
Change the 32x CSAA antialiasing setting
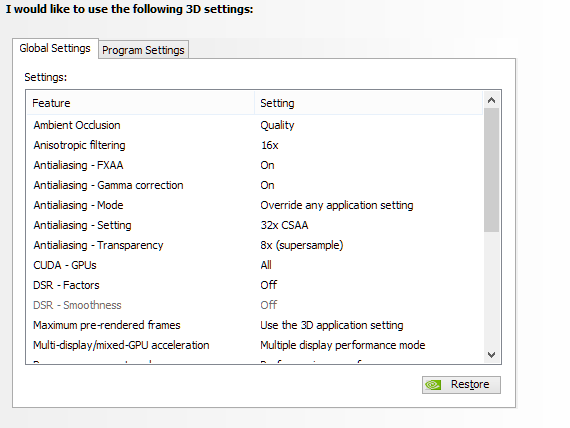284,225
